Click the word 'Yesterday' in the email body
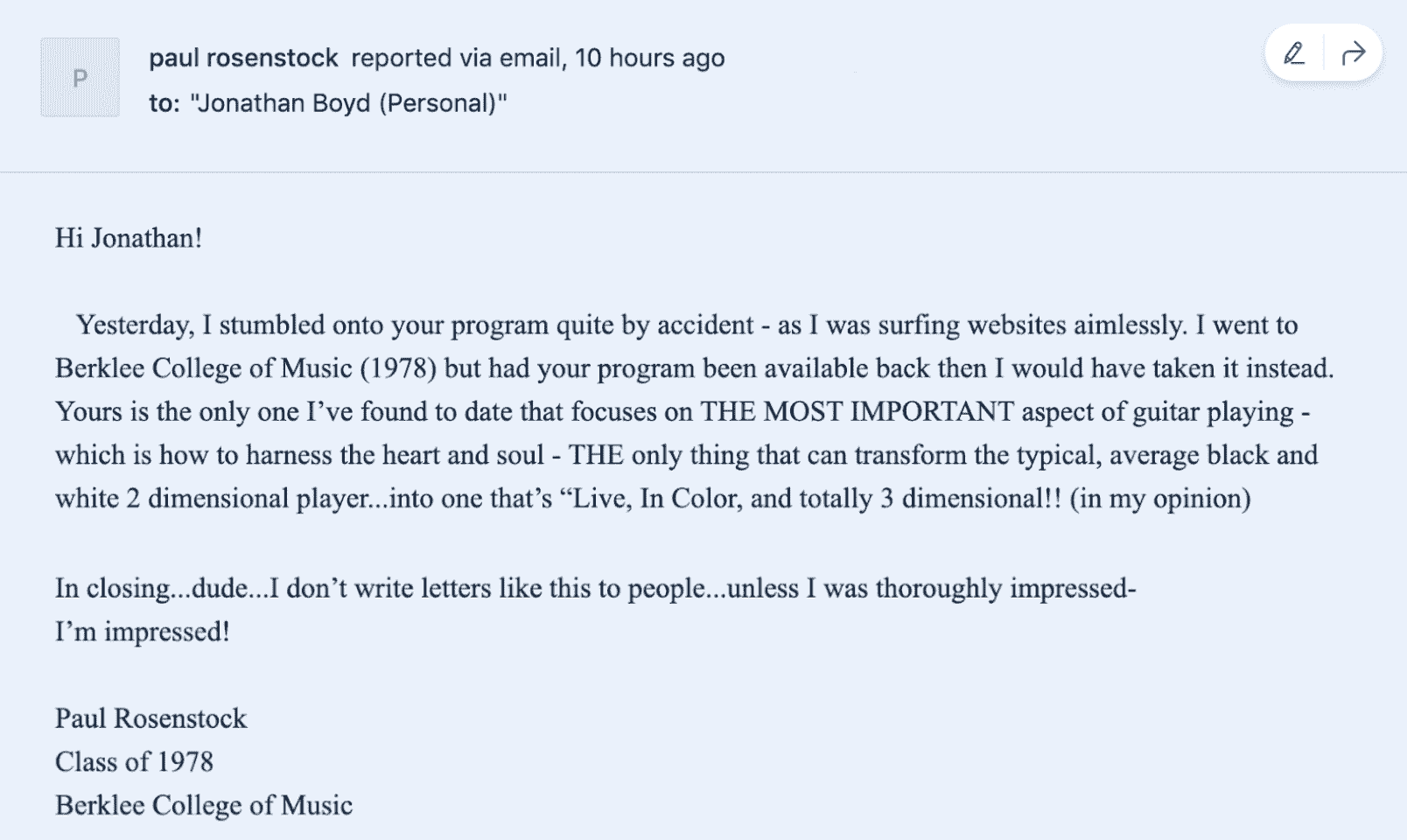The width and height of the screenshot is (1407, 840). point(133,325)
